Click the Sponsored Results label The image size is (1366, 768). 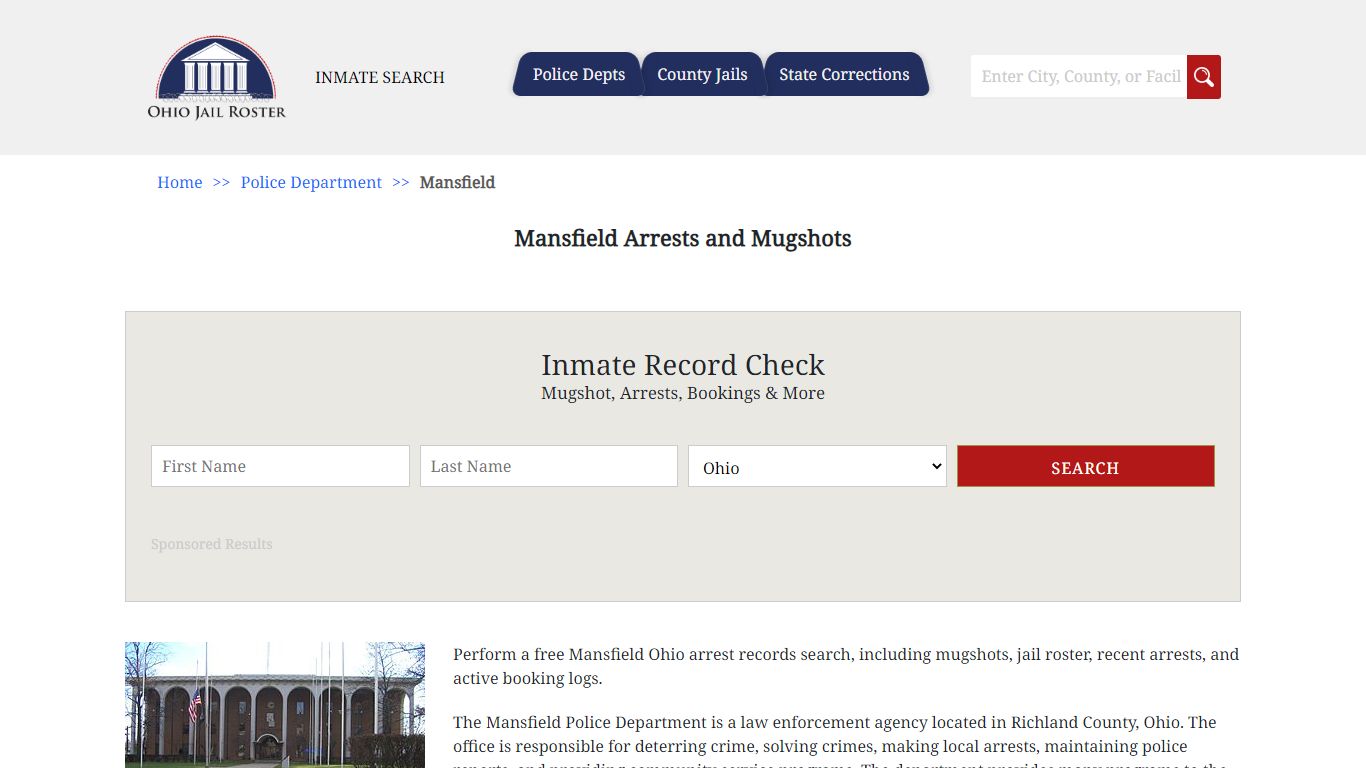click(x=211, y=543)
